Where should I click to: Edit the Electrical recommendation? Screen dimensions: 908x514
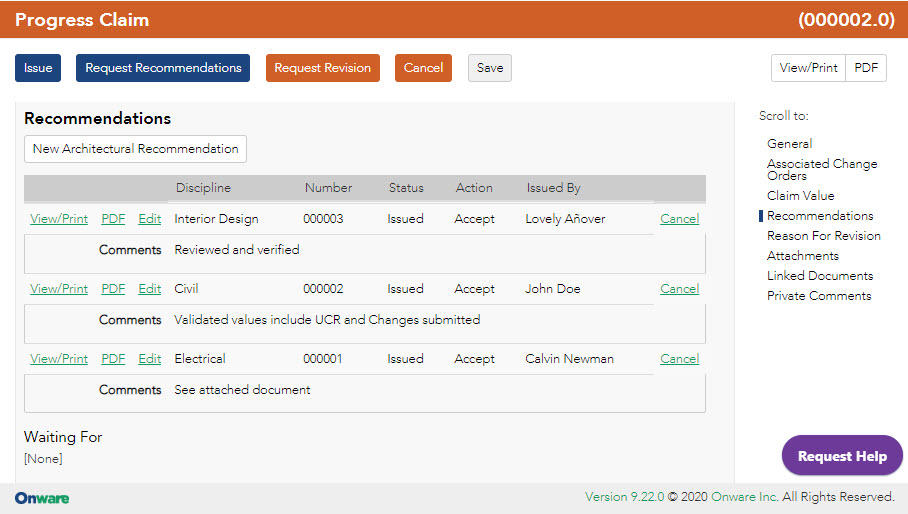149,359
